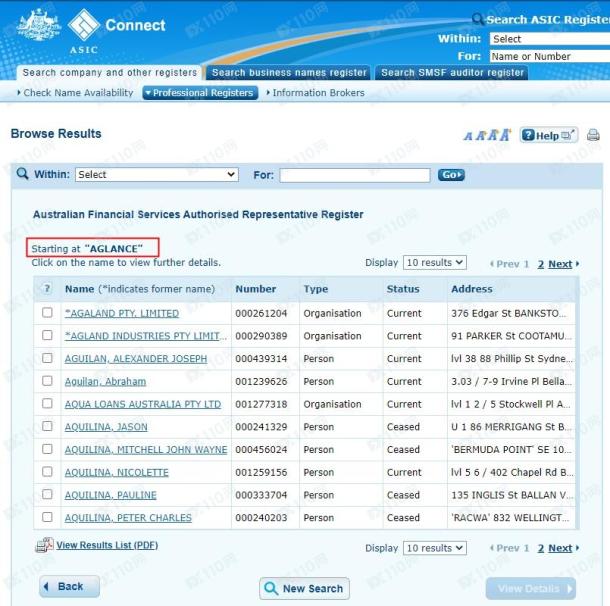Focus the For input in Browse Results

[x=355, y=175]
